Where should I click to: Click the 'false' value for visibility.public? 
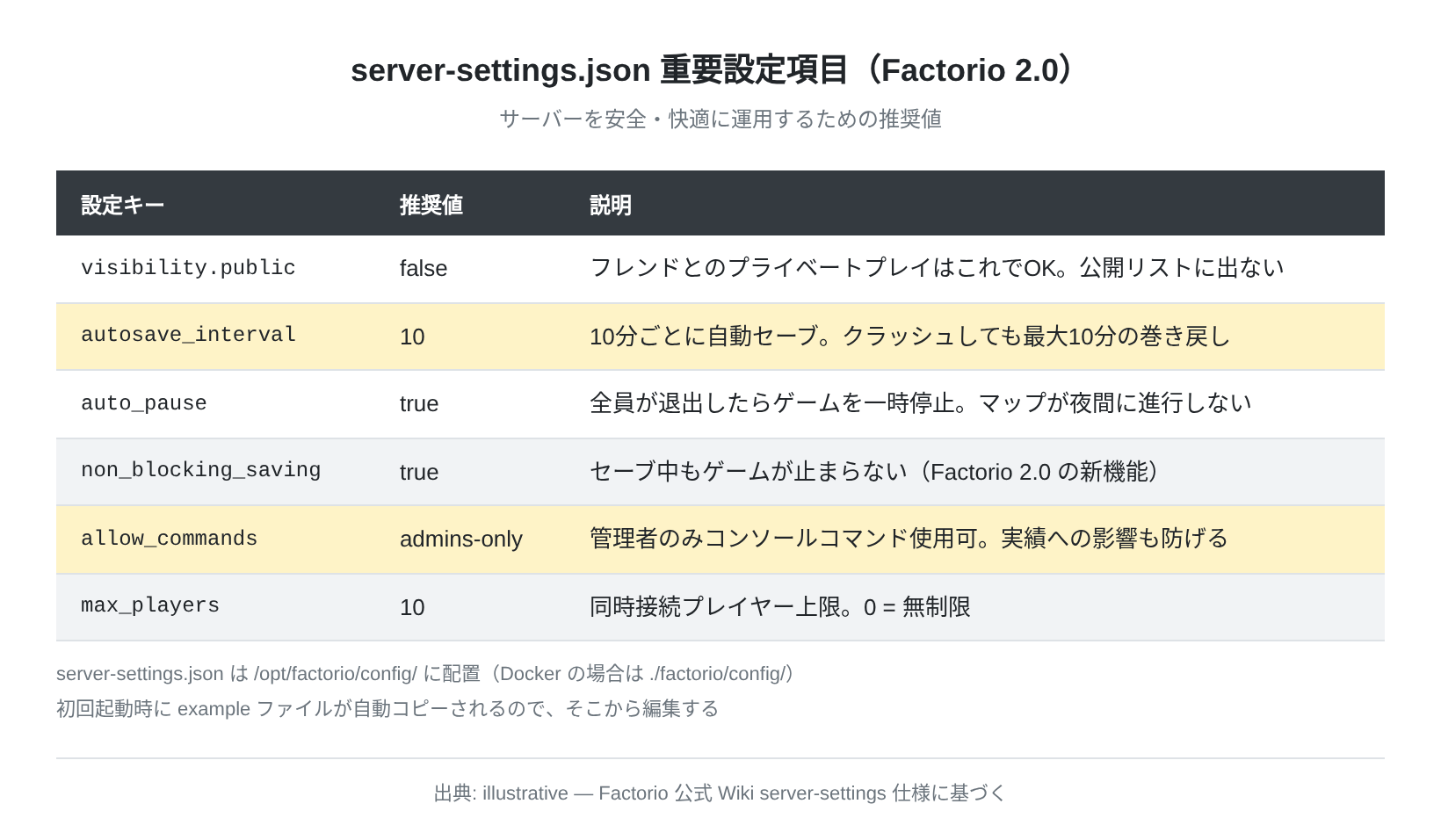[424, 268]
